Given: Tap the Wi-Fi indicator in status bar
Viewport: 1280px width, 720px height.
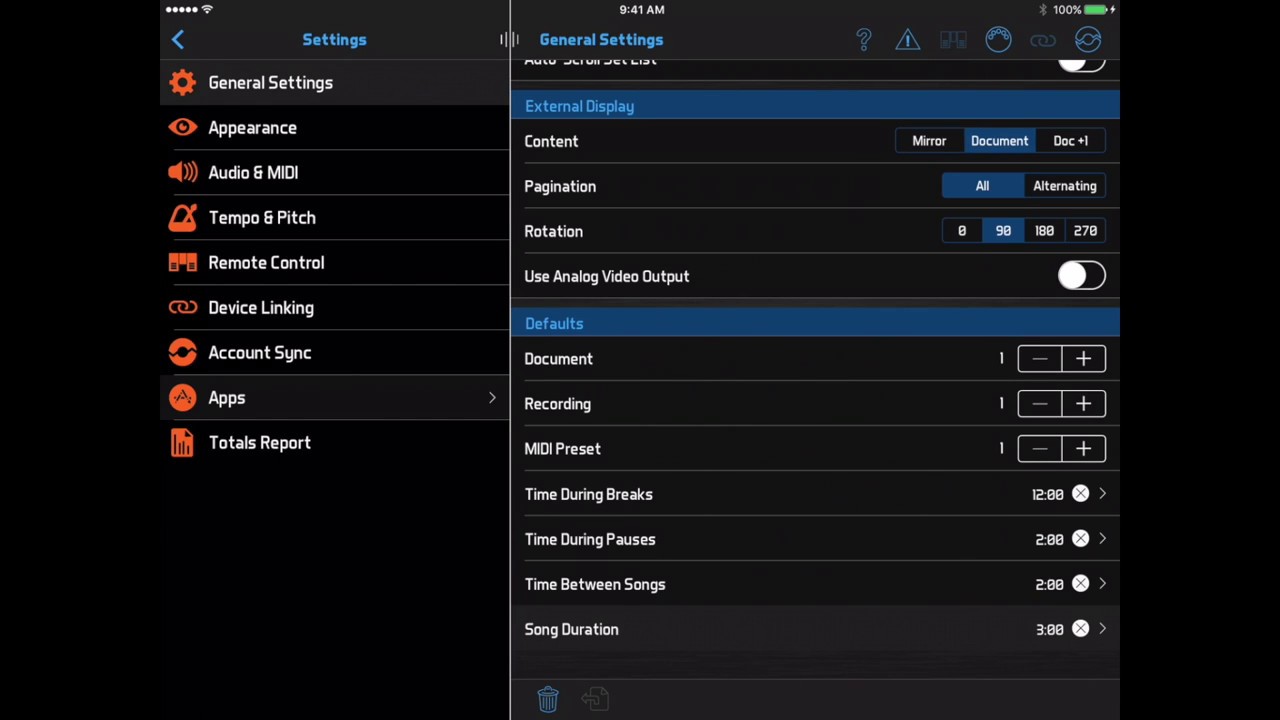Looking at the screenshot, I should click(207, 10).
